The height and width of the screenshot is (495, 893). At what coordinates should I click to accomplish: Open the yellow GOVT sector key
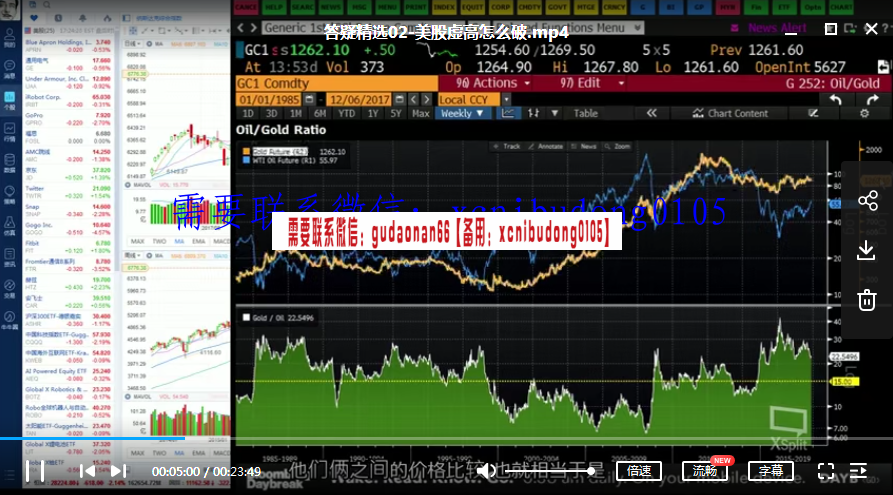[x=557, y=7]
